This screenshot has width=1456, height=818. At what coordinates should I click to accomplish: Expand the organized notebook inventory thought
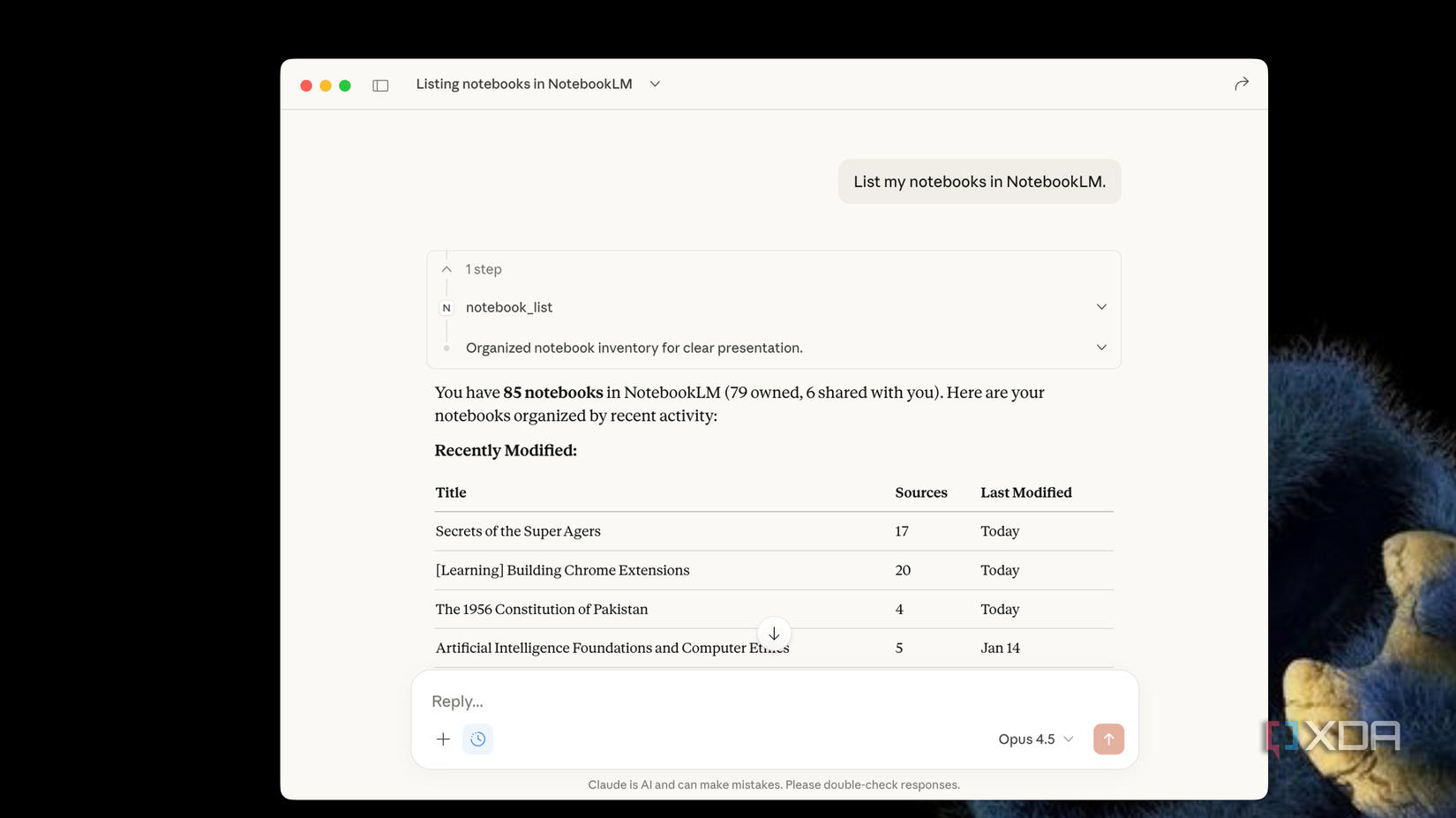coord(1101,348)
